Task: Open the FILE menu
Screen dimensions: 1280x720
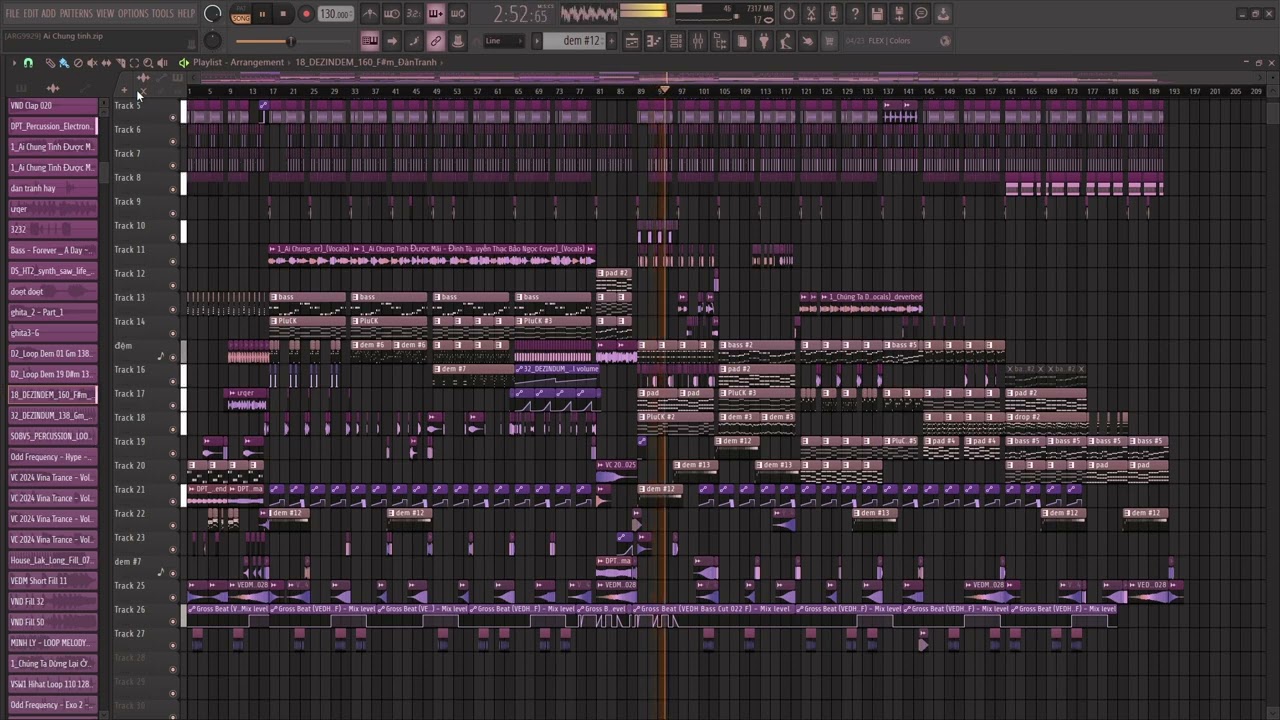Action: [13, 13]
